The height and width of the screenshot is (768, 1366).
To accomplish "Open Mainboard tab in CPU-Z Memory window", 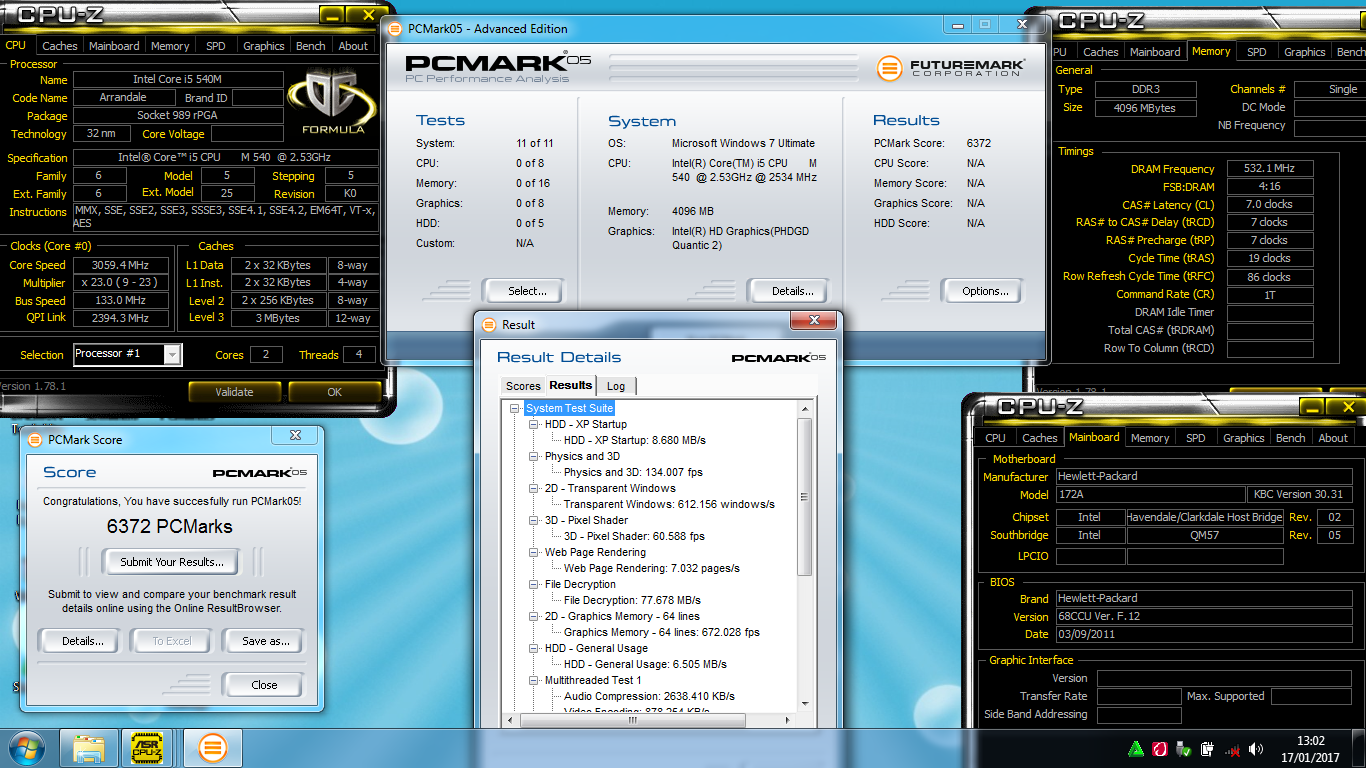I will point(1155,52).
